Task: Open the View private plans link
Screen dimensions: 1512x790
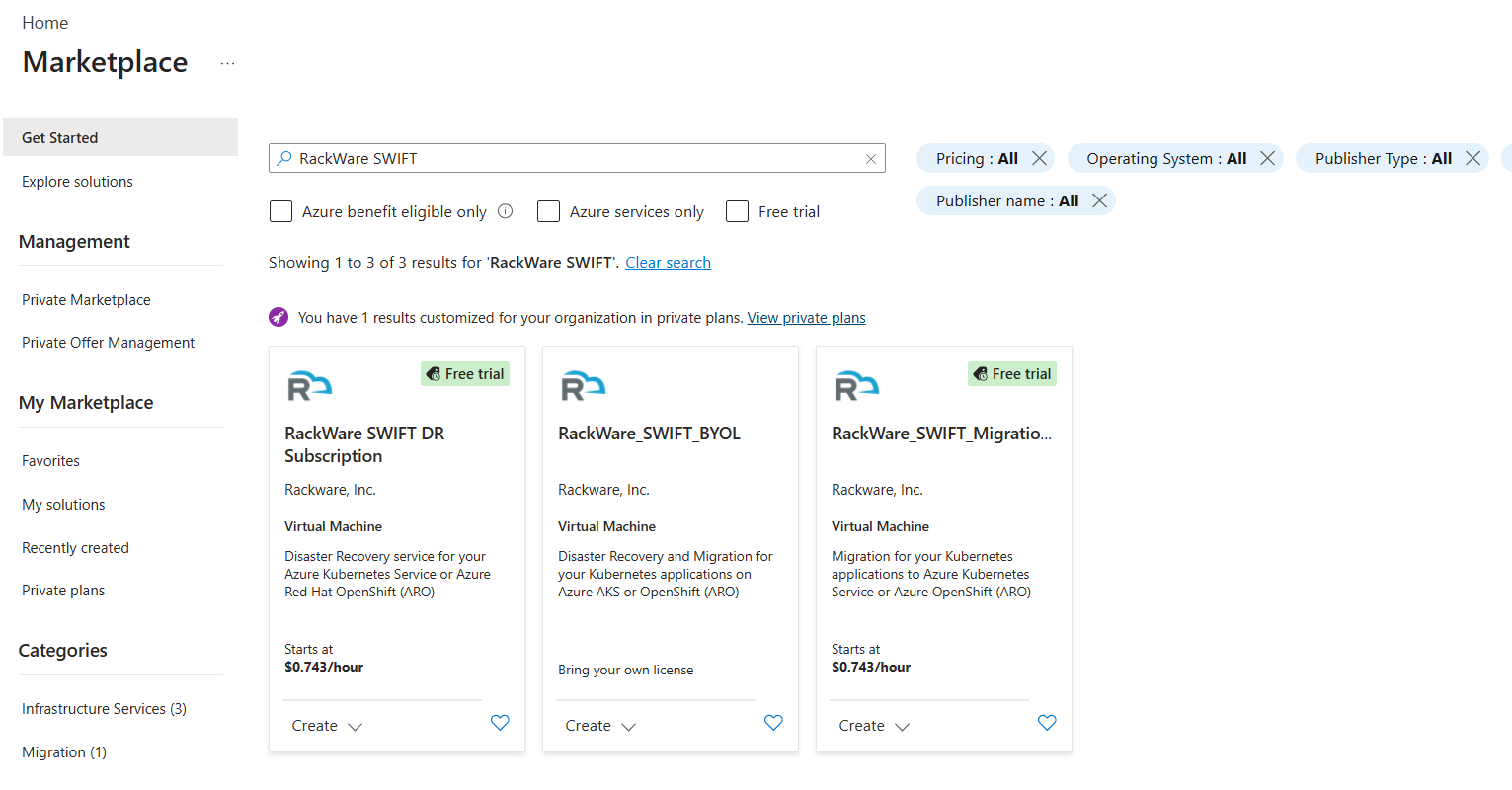Action: tap(806, 318)
